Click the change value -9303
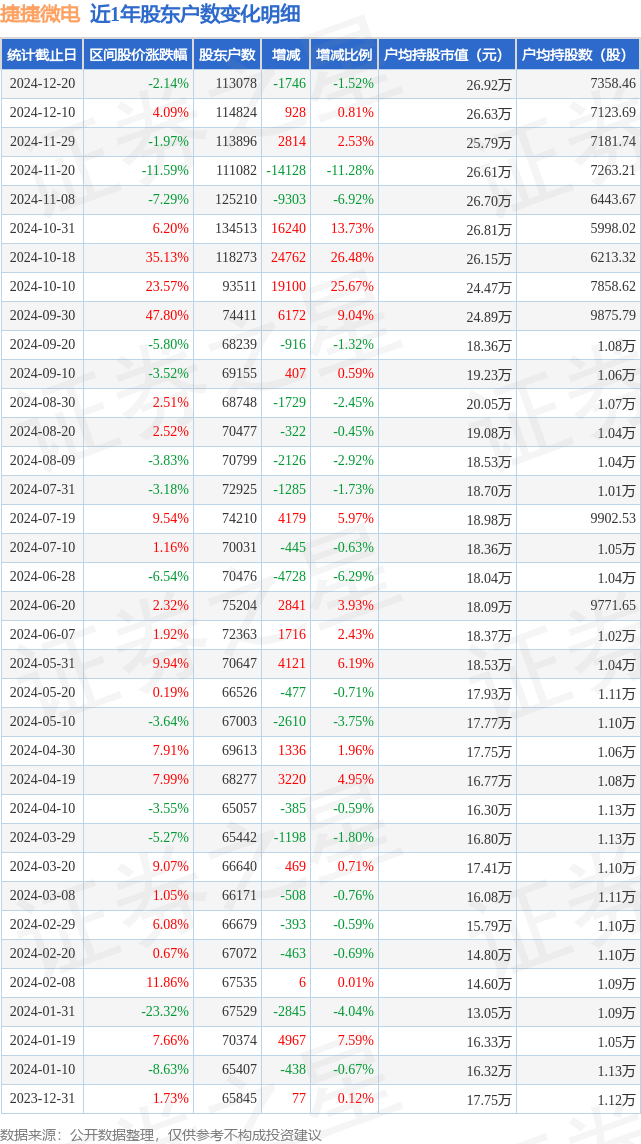Viewport: 641px width, 1144px height. [289, 199]
